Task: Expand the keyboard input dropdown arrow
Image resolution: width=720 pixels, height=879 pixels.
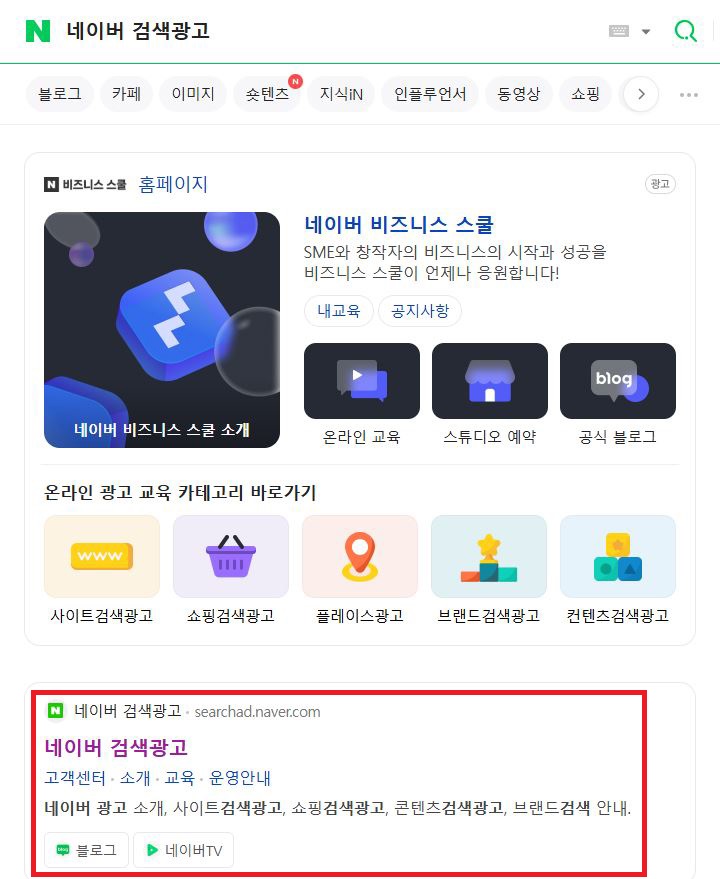Action: tap(646, 31)
